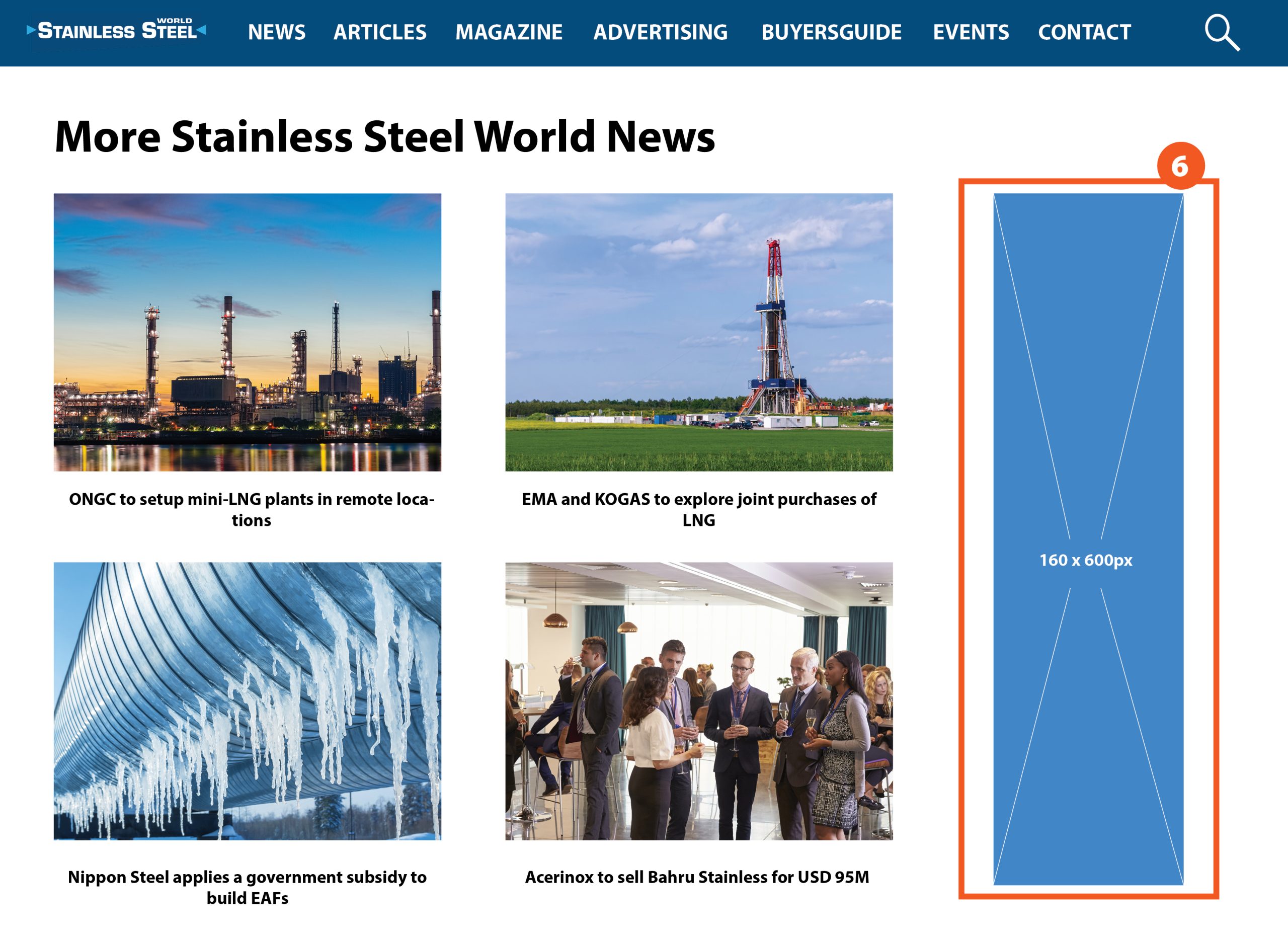Open the search magnifier icon
The width and height of the screenshot is (1288, 935).
coord(1221,32)
